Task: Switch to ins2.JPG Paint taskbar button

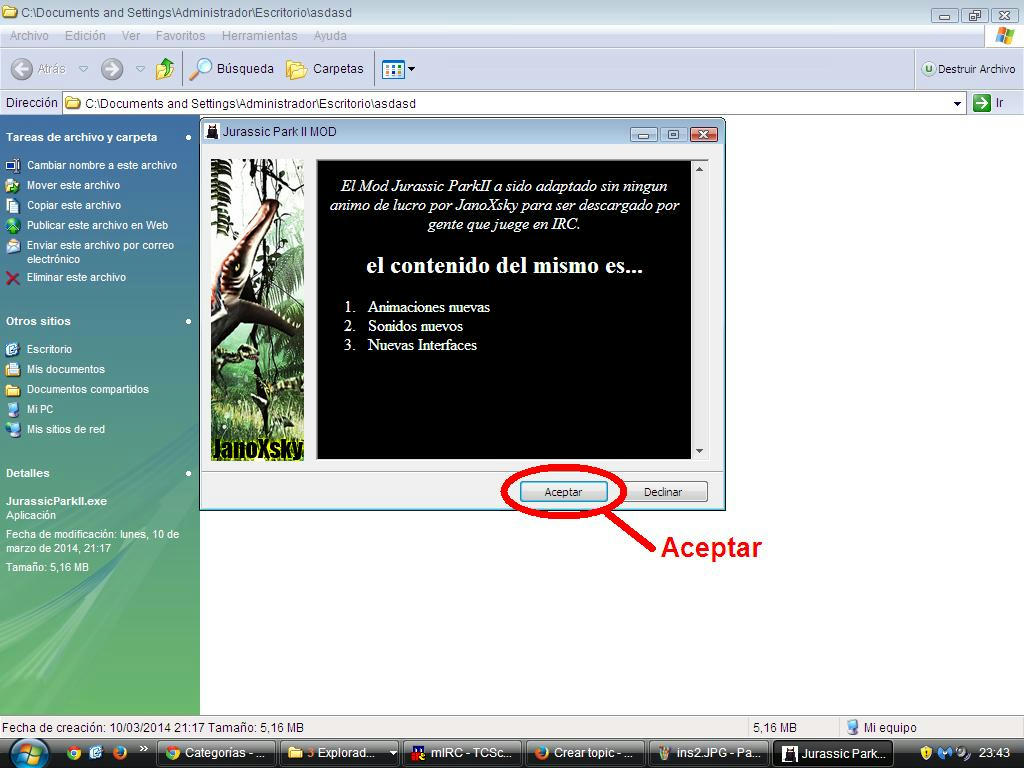Action: [708, 753]
